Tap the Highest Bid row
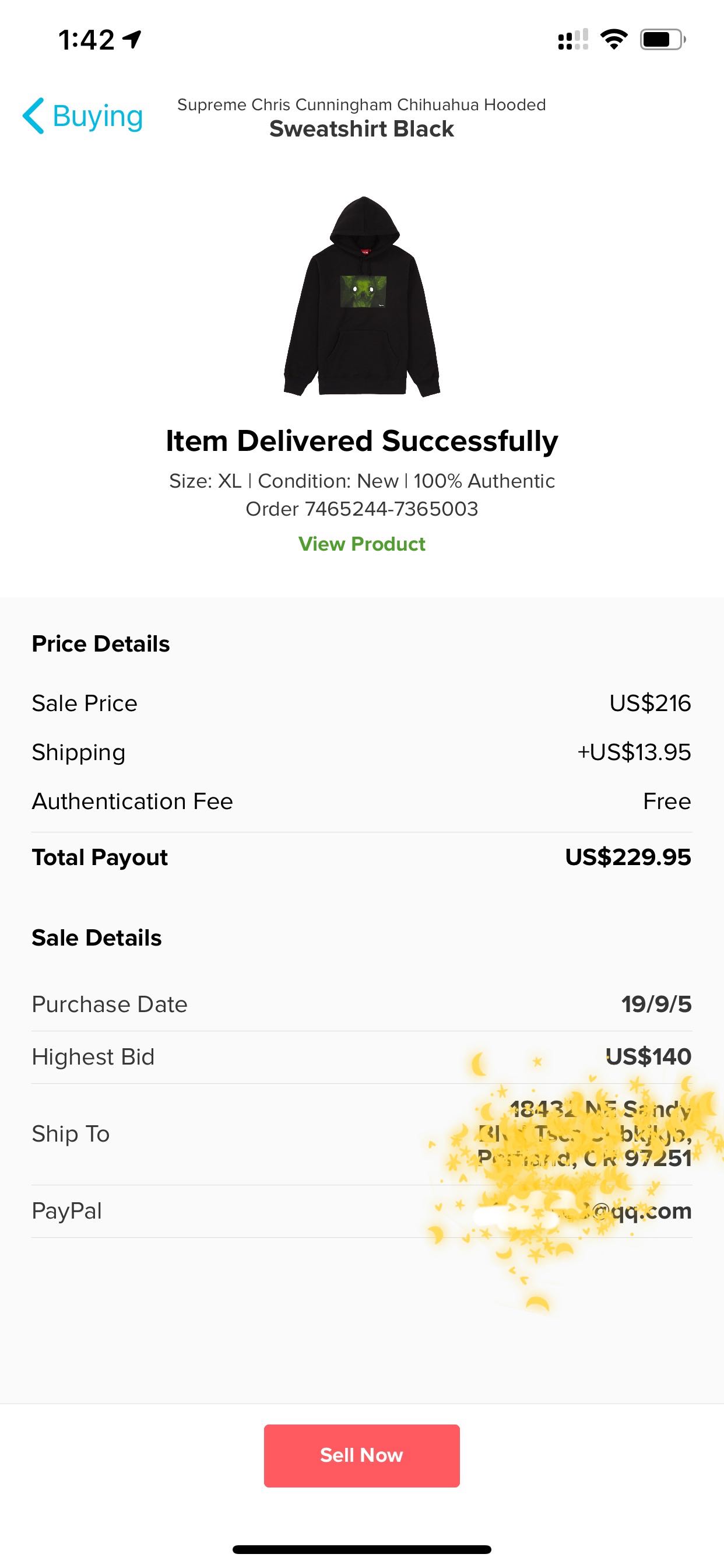 [x=362, y=1056]
